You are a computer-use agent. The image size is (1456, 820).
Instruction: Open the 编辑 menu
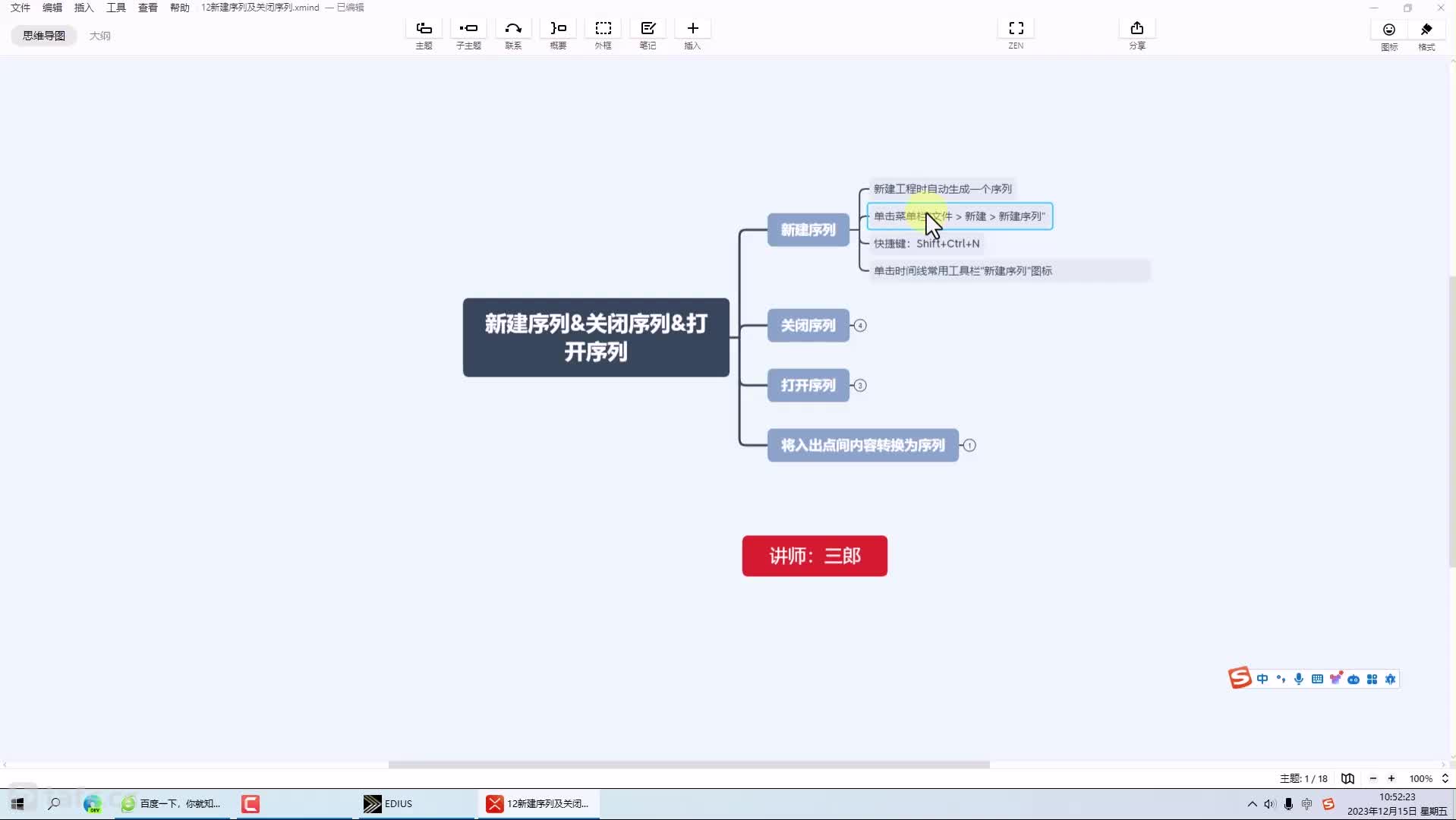point(52,8)
